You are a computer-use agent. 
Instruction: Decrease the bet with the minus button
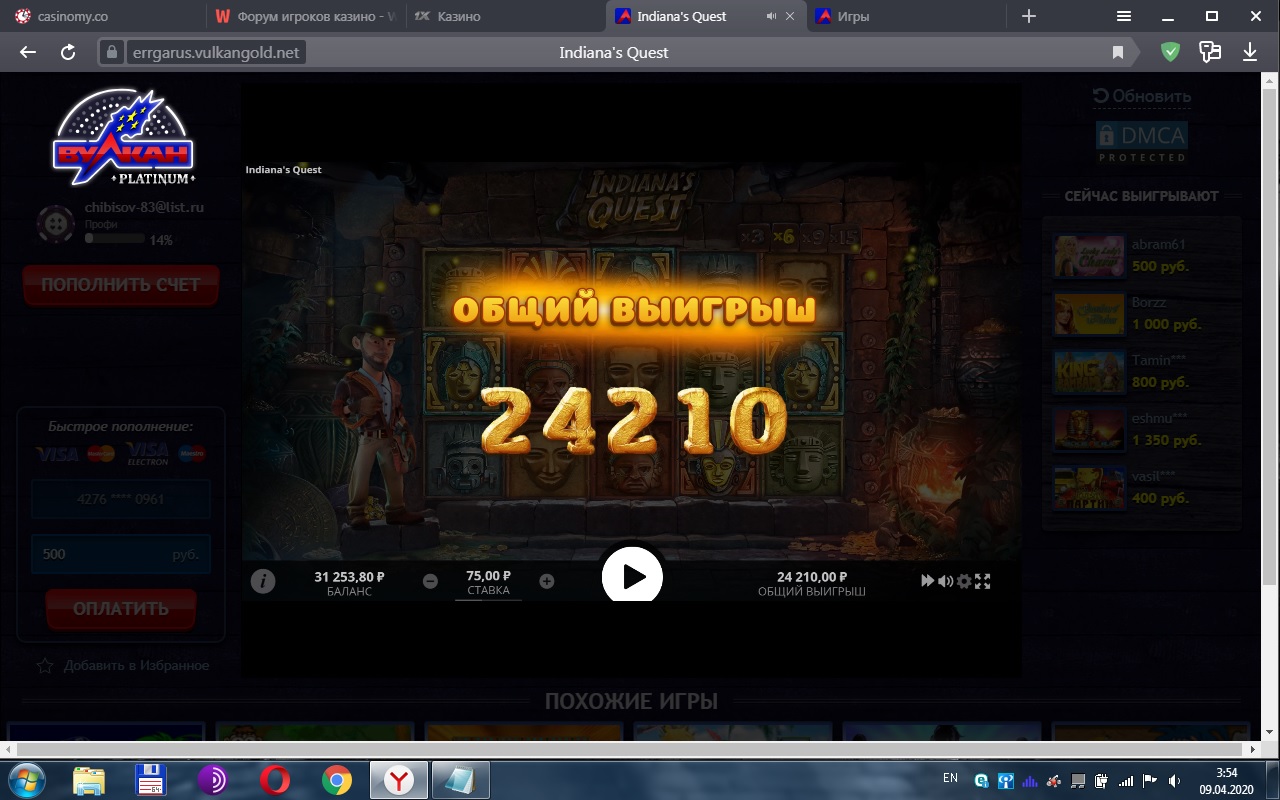tap(430, 581)
